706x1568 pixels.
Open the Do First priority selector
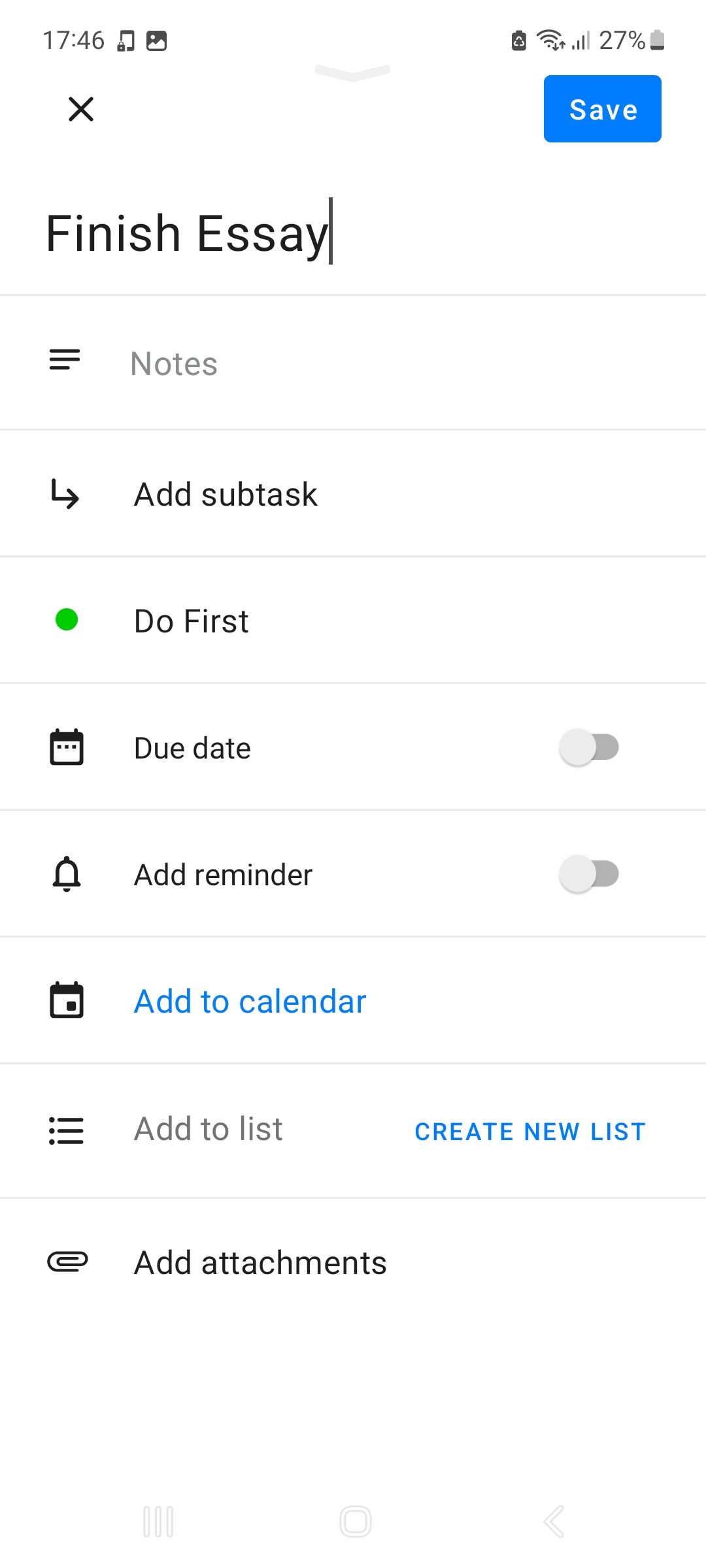(x=192, y=621)
